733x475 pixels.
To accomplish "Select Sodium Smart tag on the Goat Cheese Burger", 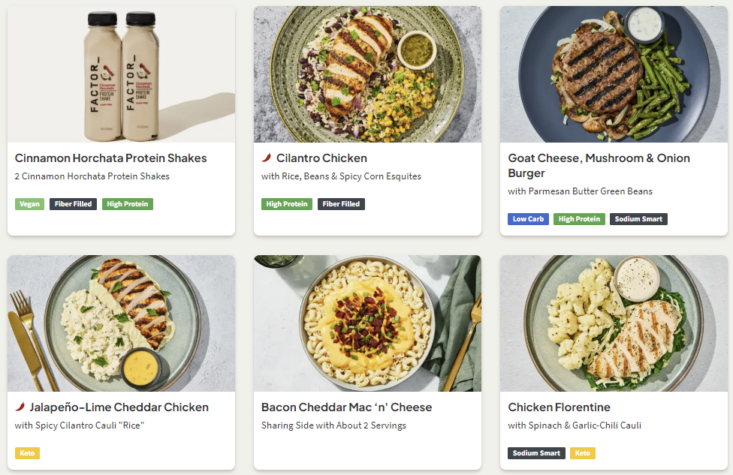I will (x=638, y=219).
